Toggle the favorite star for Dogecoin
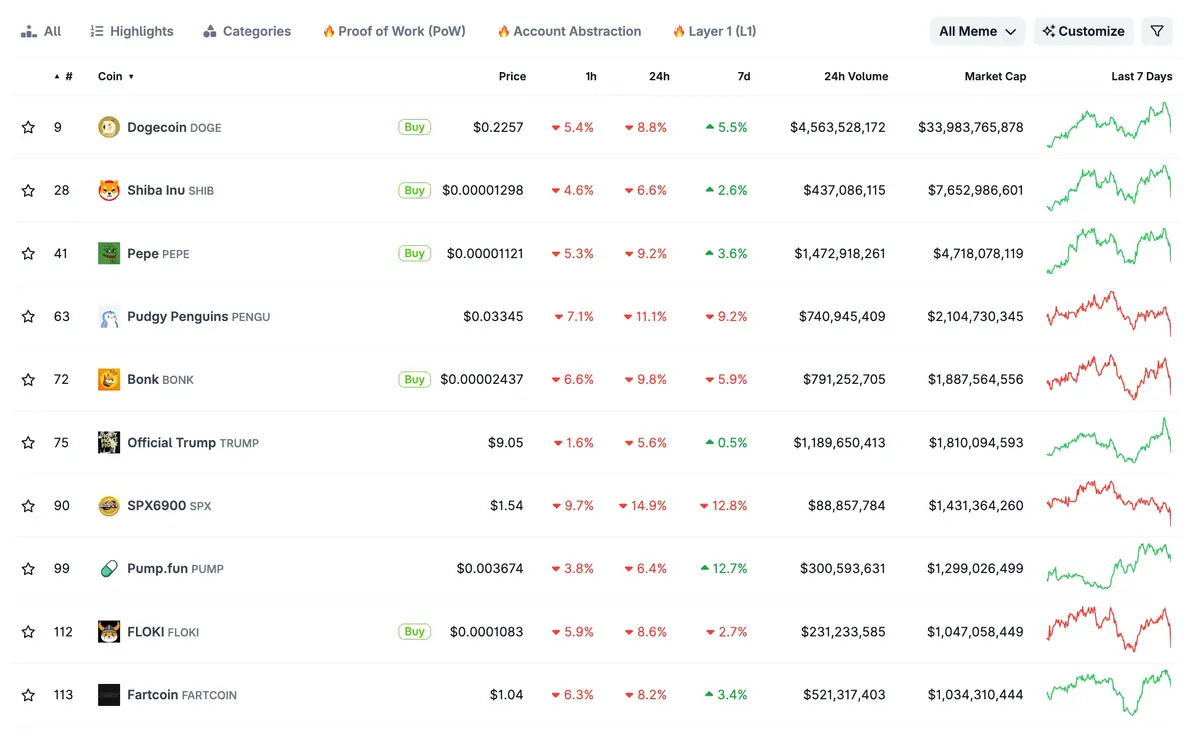Image resolution: width=1199 pixels, height=732 pixels. 28,127
